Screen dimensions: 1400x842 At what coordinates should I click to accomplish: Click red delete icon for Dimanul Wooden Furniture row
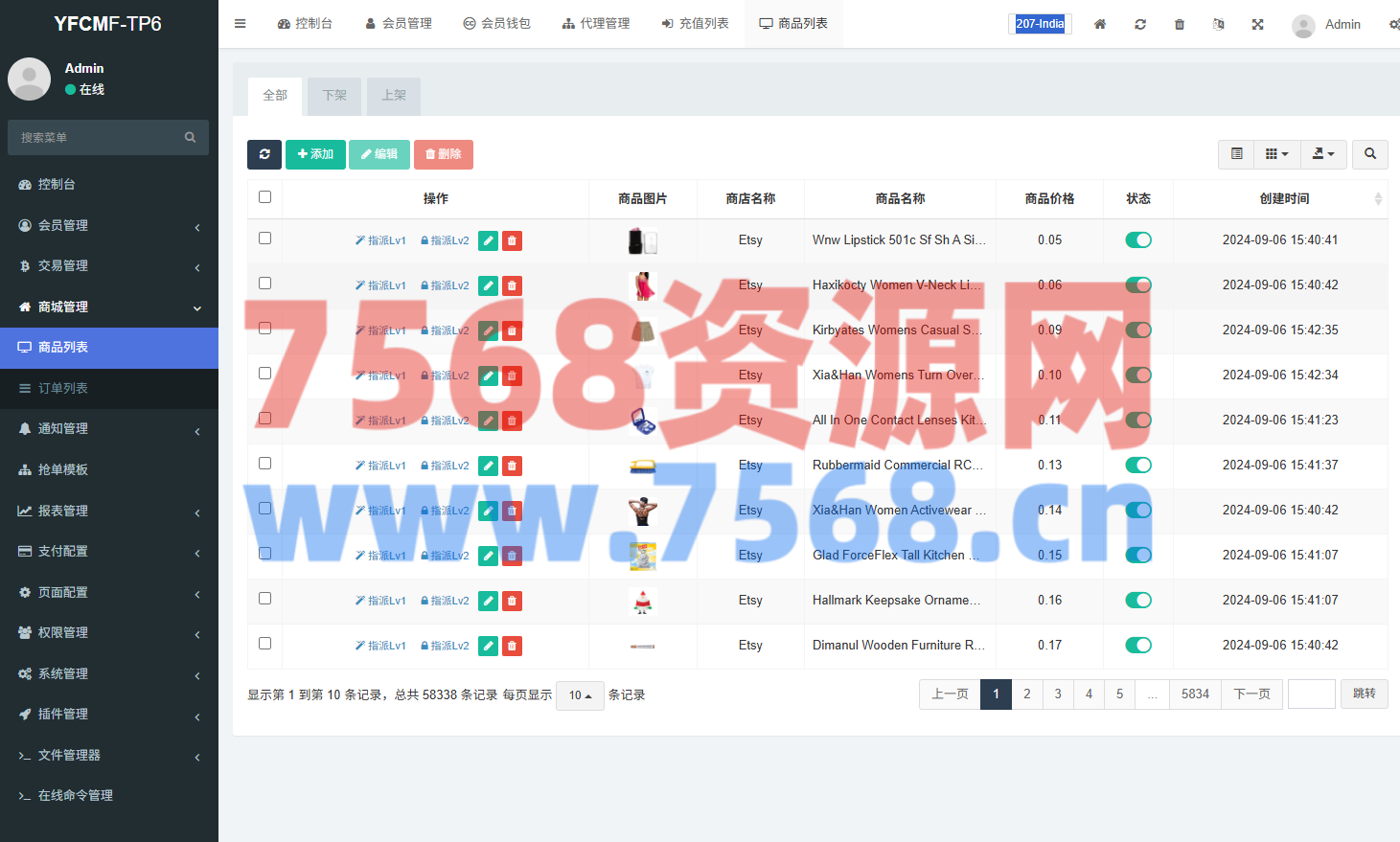tap(513, 646)
